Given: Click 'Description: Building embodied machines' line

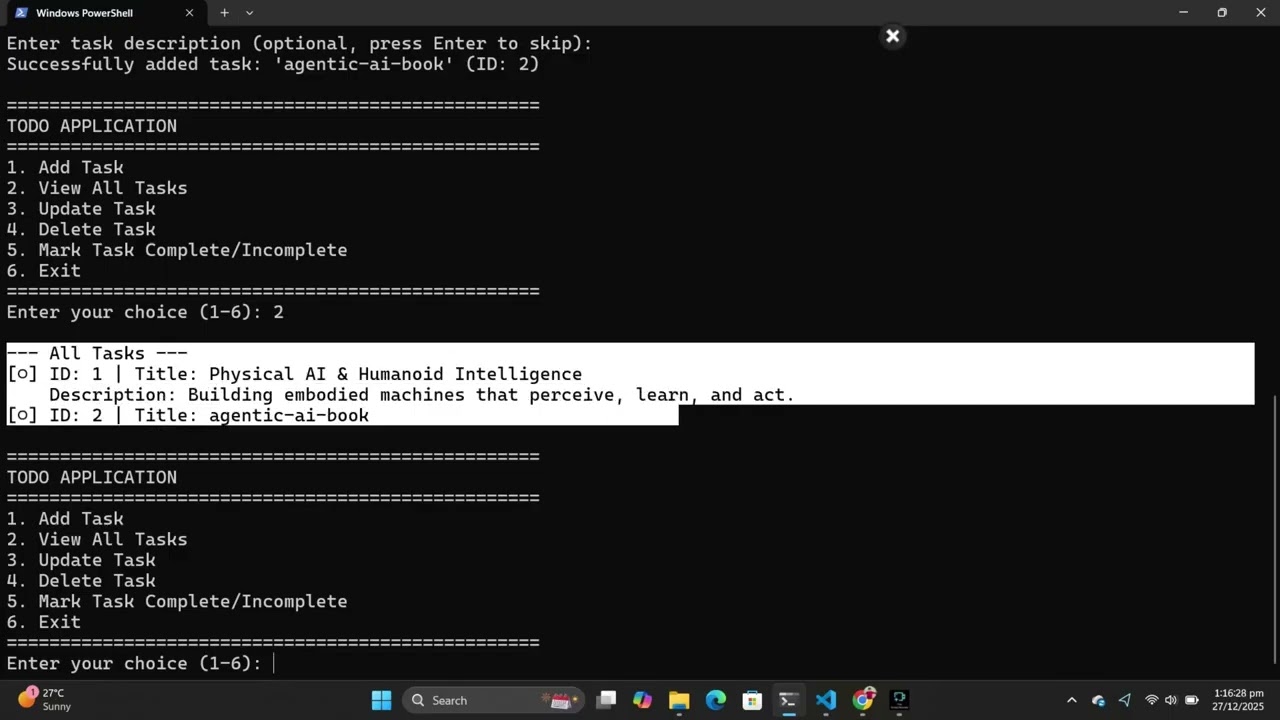Looking at the screenshot, I should (421, 395).
